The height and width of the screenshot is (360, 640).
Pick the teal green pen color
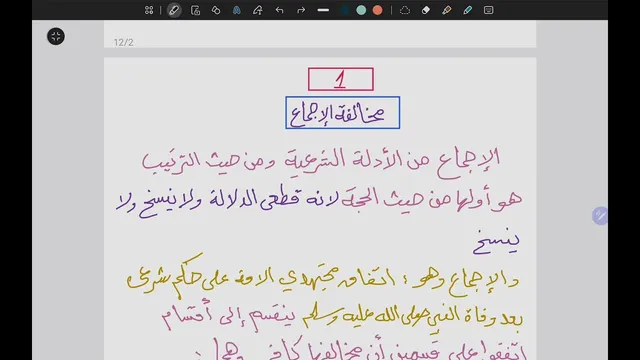coord(361,10)
